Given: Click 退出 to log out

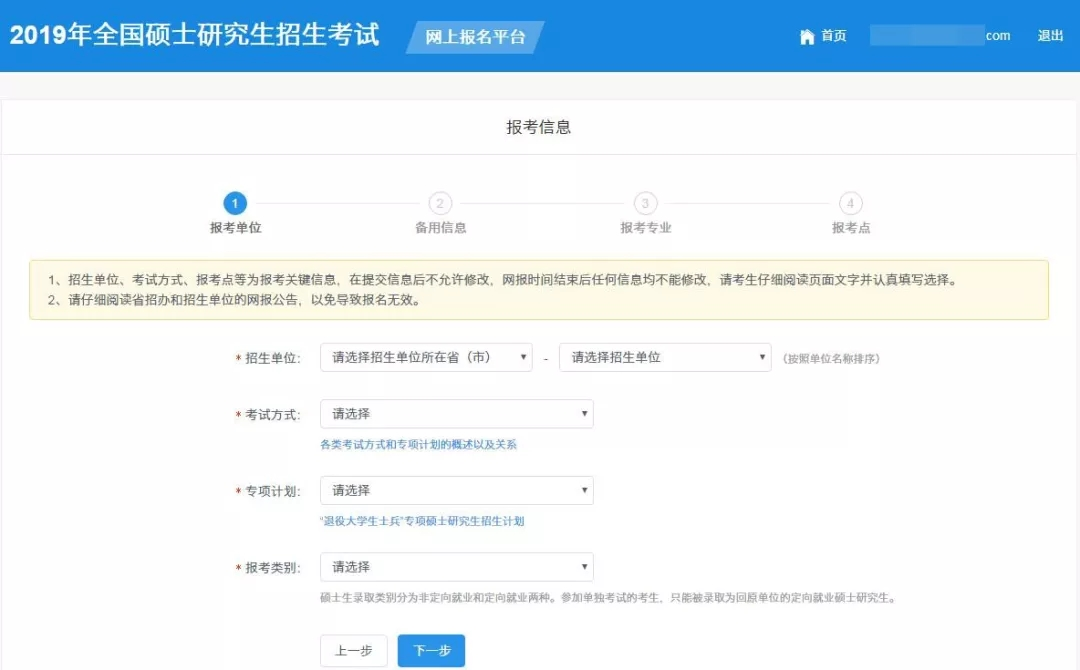Looking at the screenshot, I should click(x=1050, y=36).
